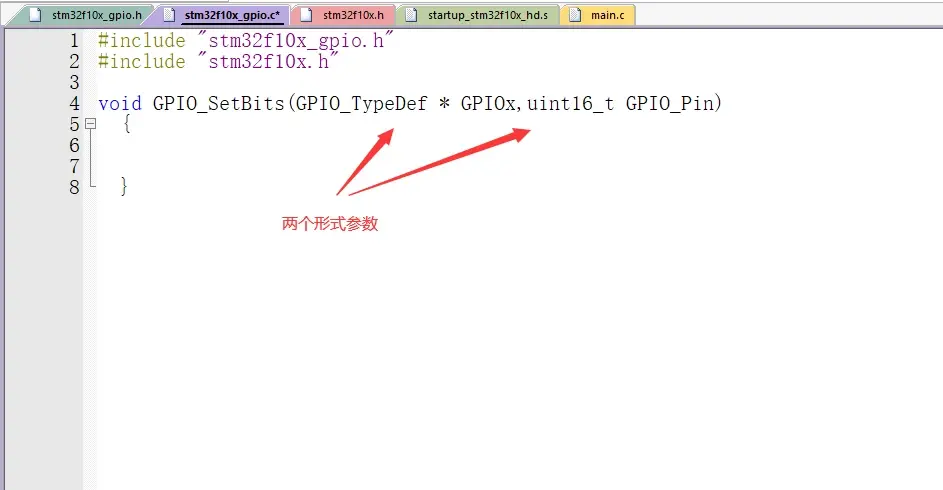The image size is (943, 490).
Task: Click line number 4 in the gutter
Action: [74, 103]
